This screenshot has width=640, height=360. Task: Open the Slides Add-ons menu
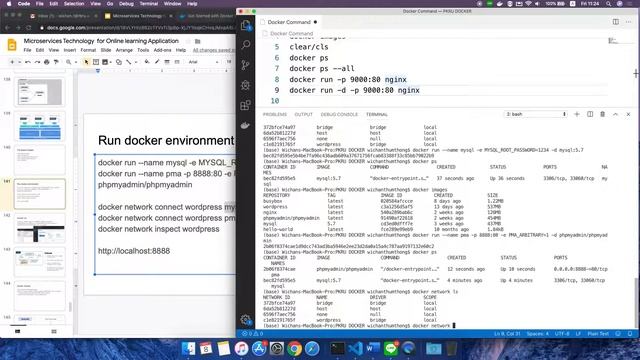tap(162, 50)
